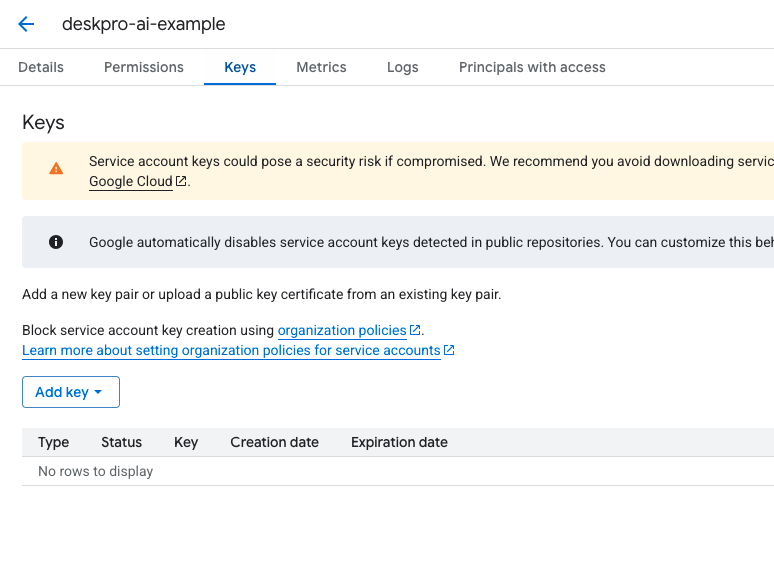
Task: Click external link icon beside Google Cloud
Action: coord(181,182)
